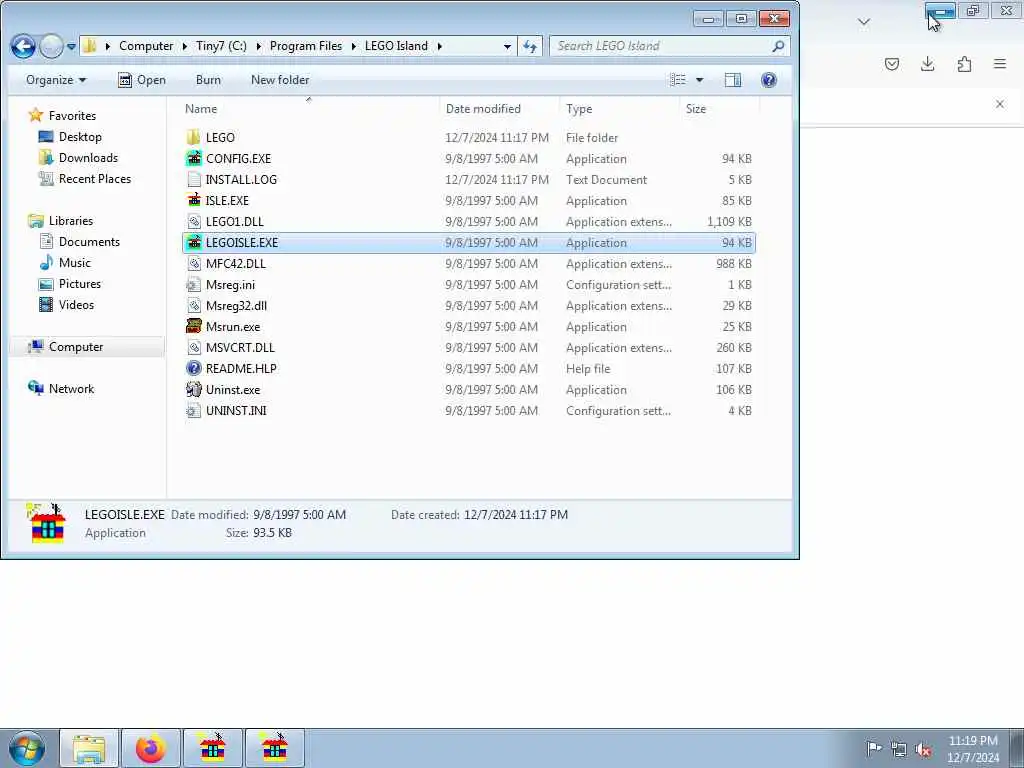1024x768 pixels.
Task: Open Downloads in the Favorites list
Action: click(88, 157)
